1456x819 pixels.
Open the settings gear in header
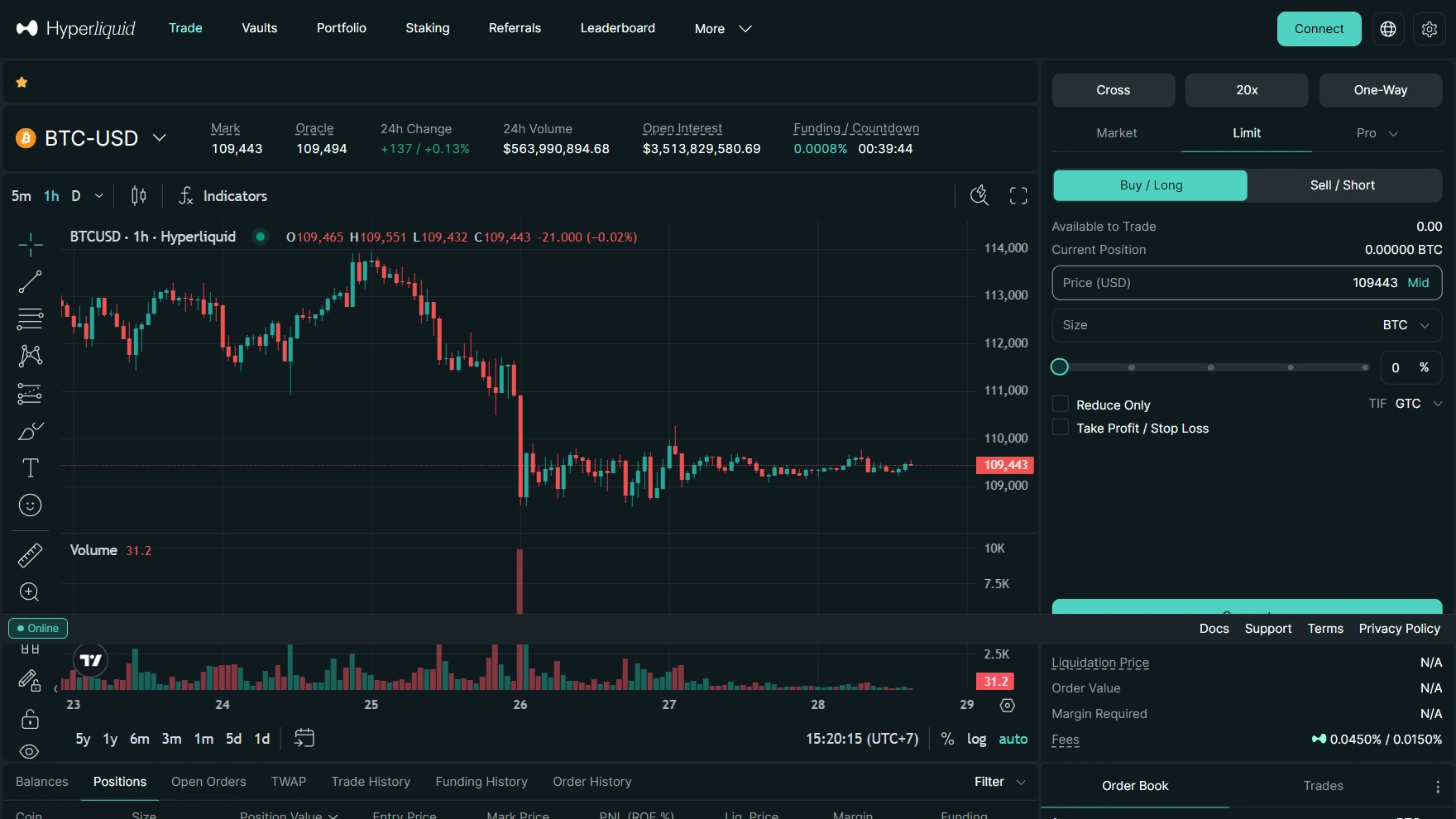tap(1429, 29)
